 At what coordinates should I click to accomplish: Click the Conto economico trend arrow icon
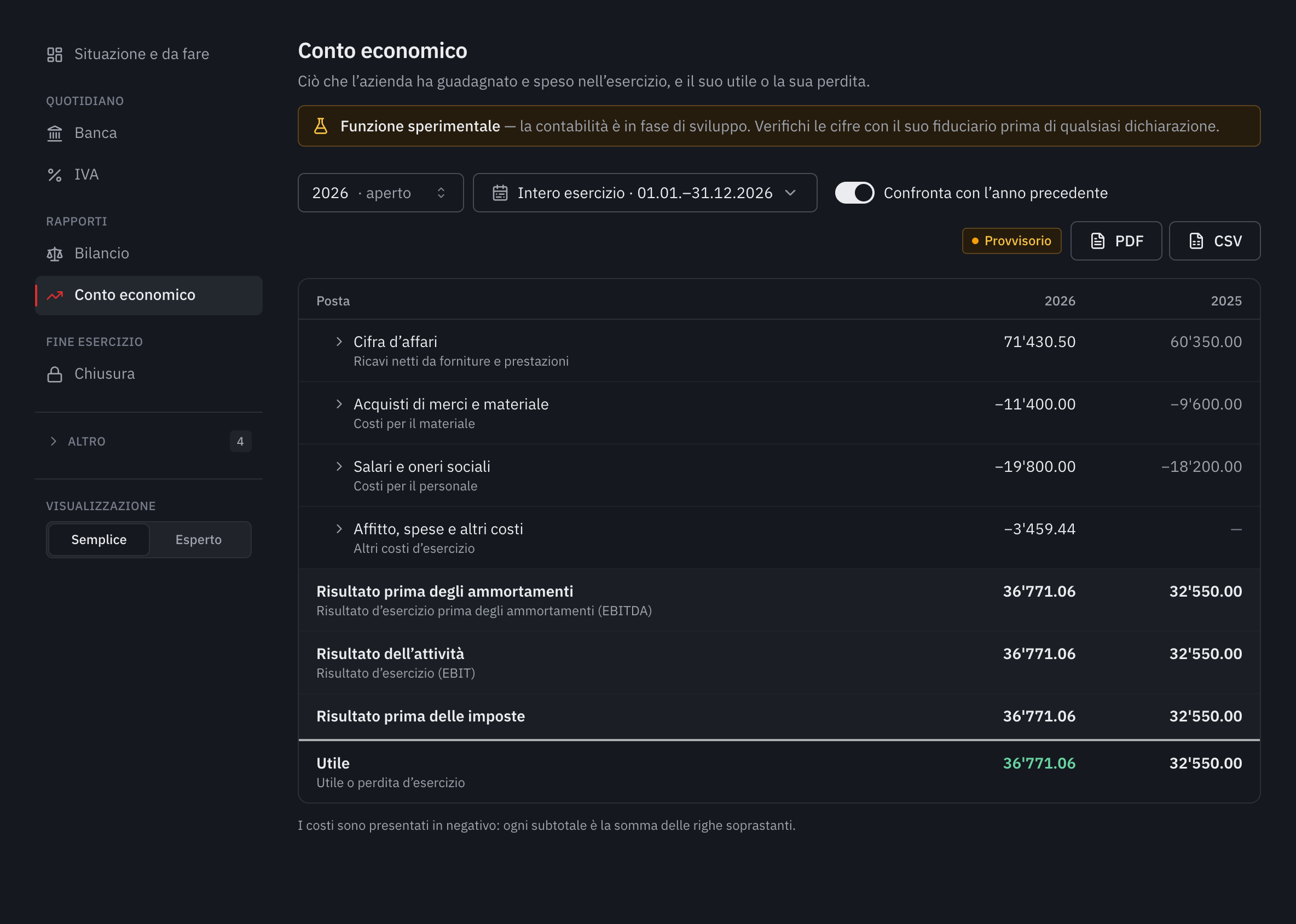point(55,295)
